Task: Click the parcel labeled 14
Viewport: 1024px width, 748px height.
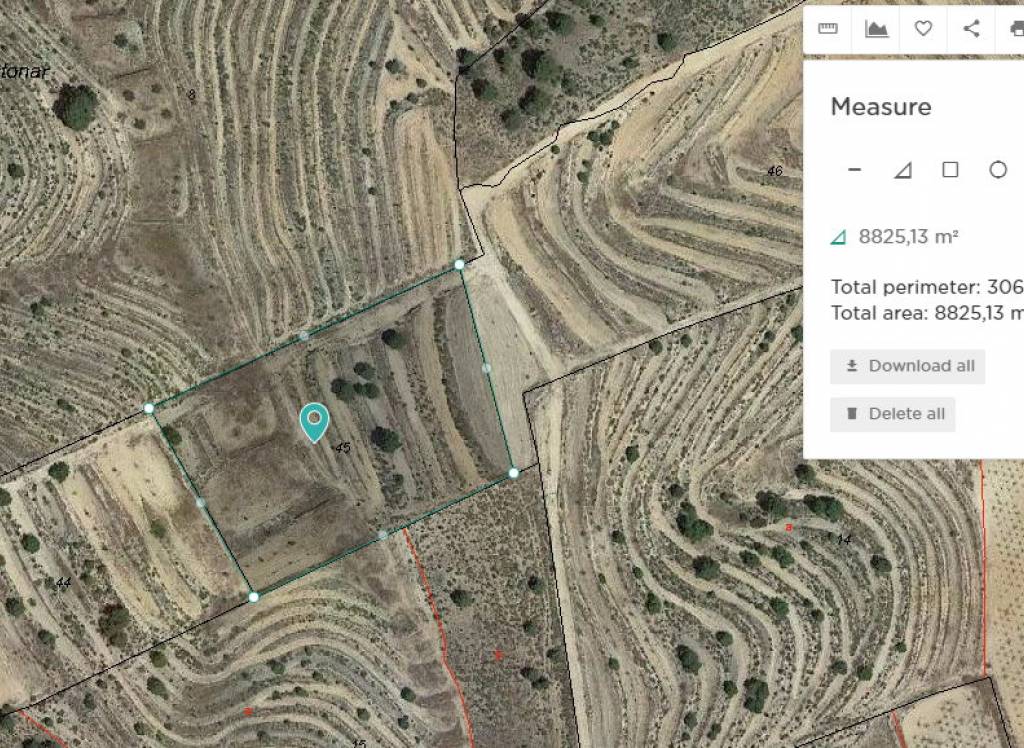Action: point(843,539)
